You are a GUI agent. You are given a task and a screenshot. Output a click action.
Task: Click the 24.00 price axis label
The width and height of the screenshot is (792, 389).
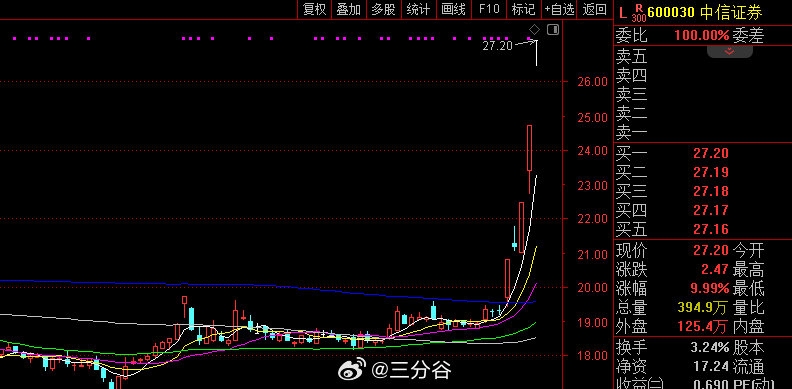[x=592, y=150]
